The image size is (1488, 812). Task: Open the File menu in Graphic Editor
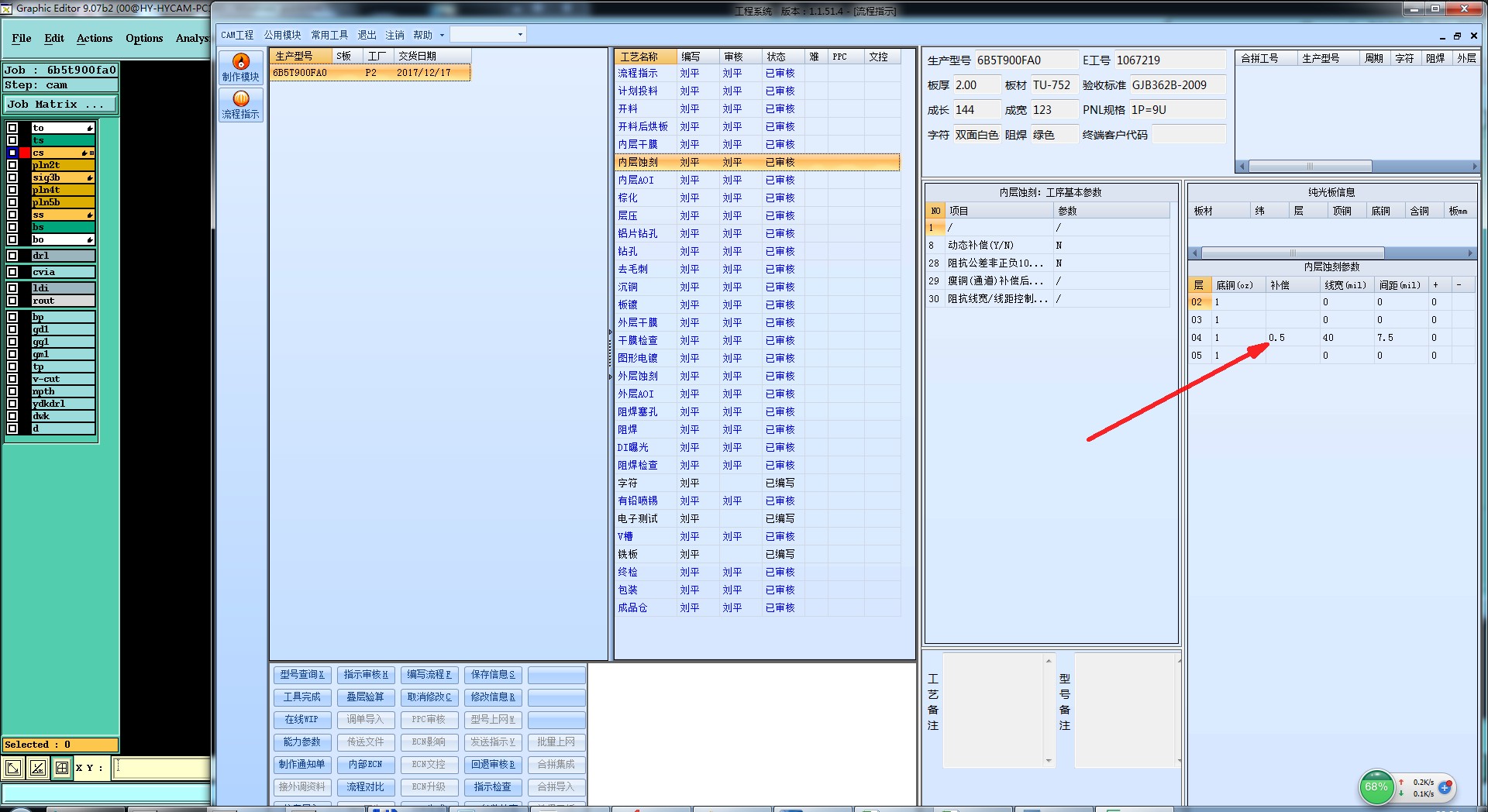click(x=22, y=38)
